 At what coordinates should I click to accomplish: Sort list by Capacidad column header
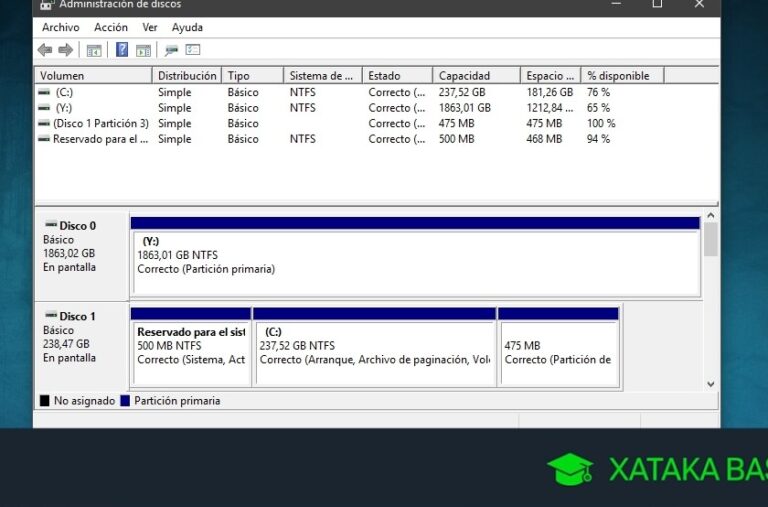[x=476, y=76]
